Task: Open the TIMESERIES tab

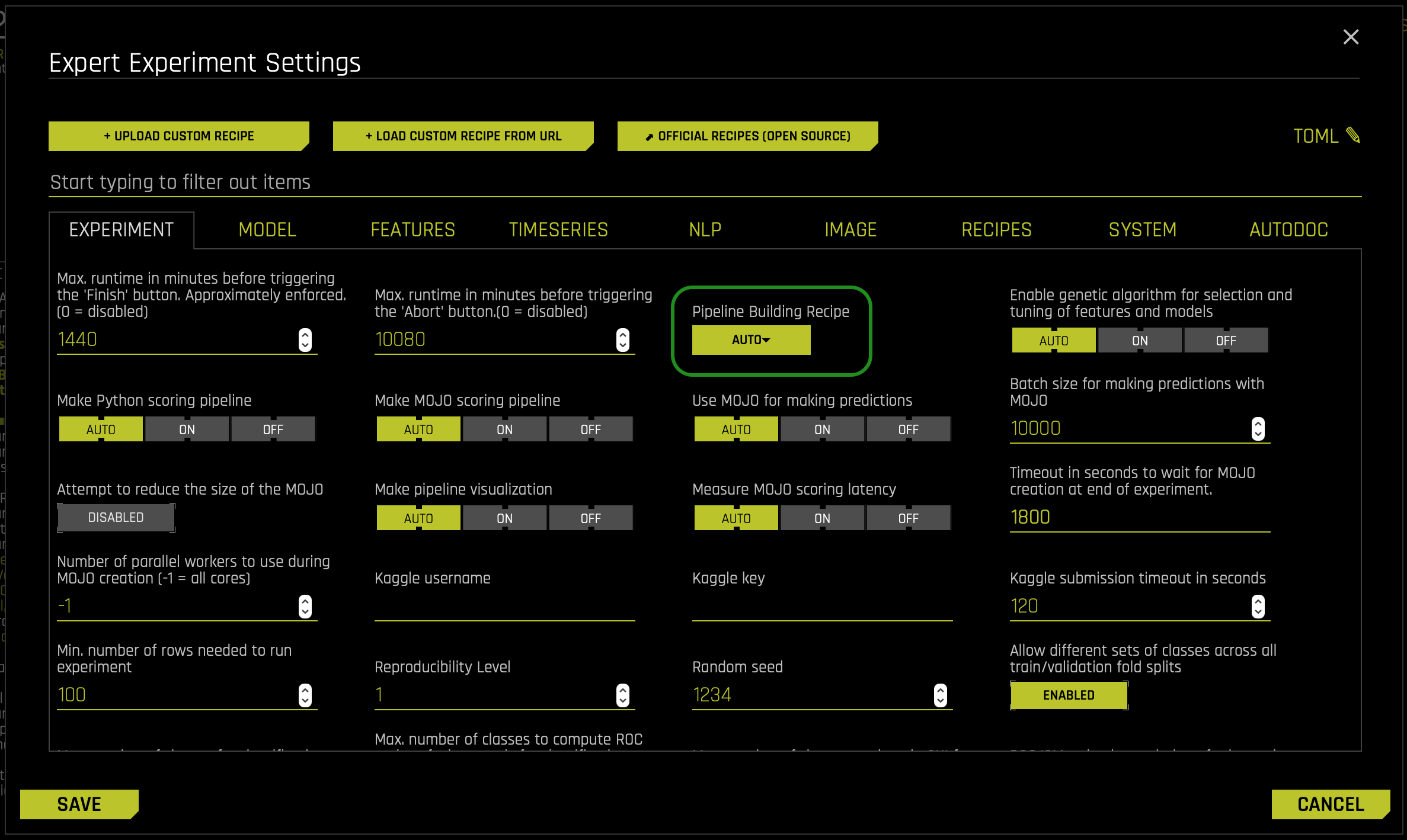Action: click(558, 229)
